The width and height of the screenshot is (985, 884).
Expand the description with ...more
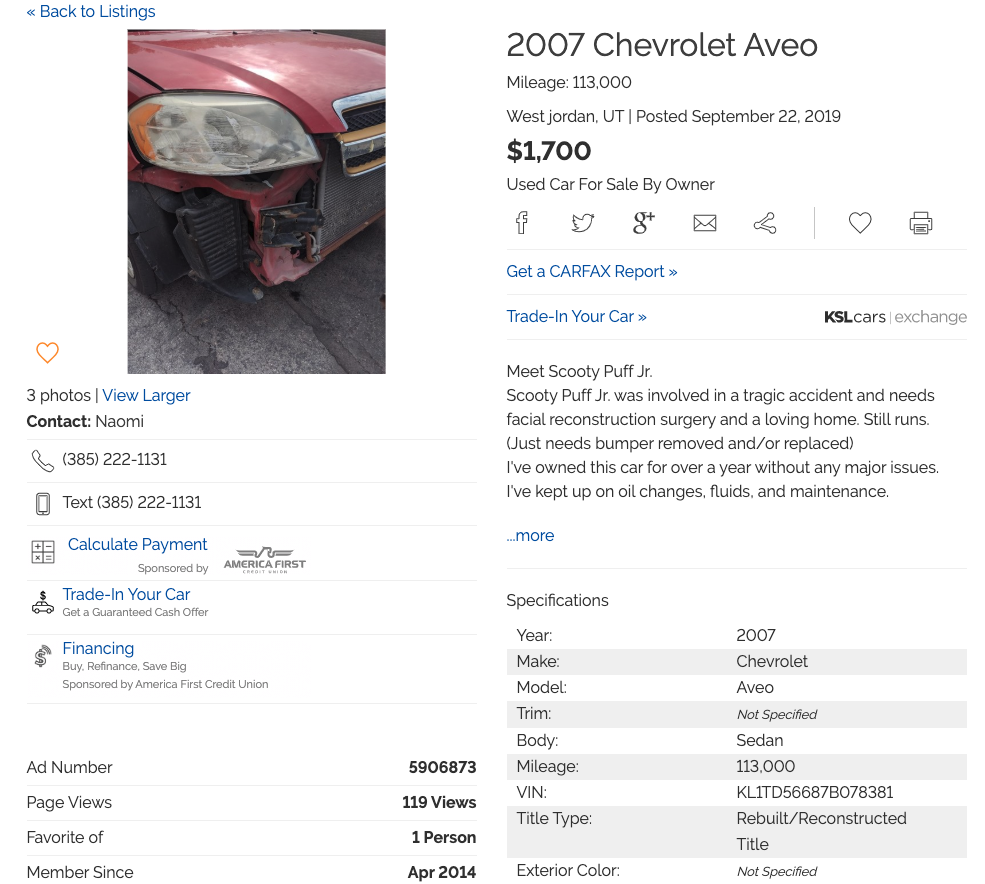[x=530, y=535]
